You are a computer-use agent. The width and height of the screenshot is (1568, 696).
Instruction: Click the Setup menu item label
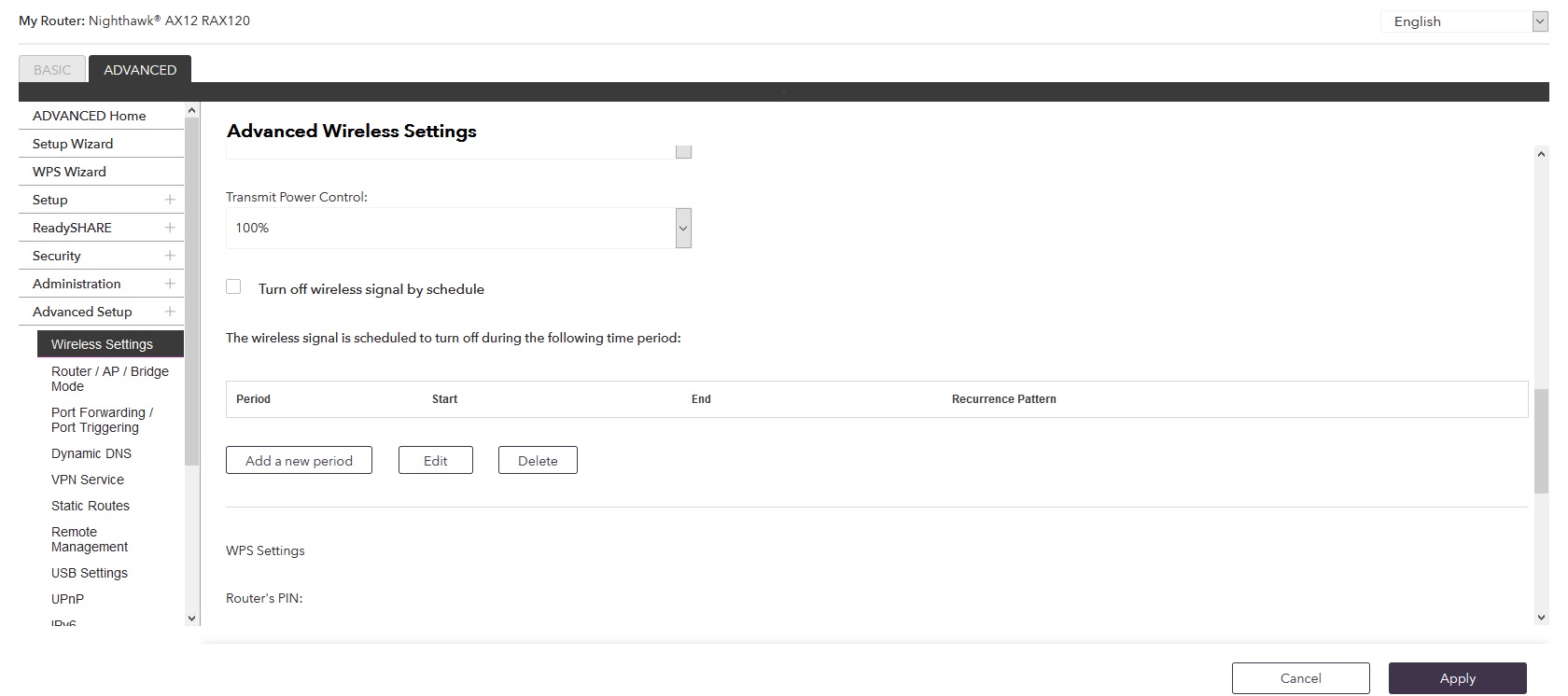point(50,200)
